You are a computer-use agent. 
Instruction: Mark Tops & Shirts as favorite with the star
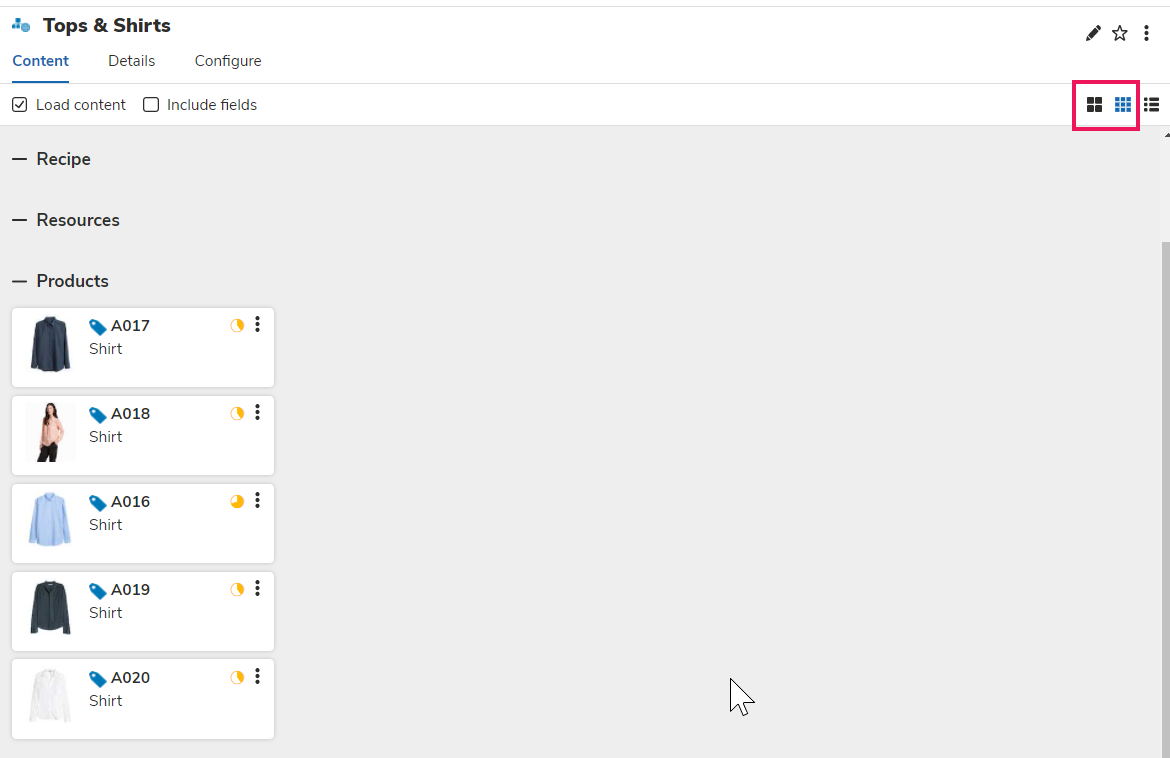(1119, 33)
